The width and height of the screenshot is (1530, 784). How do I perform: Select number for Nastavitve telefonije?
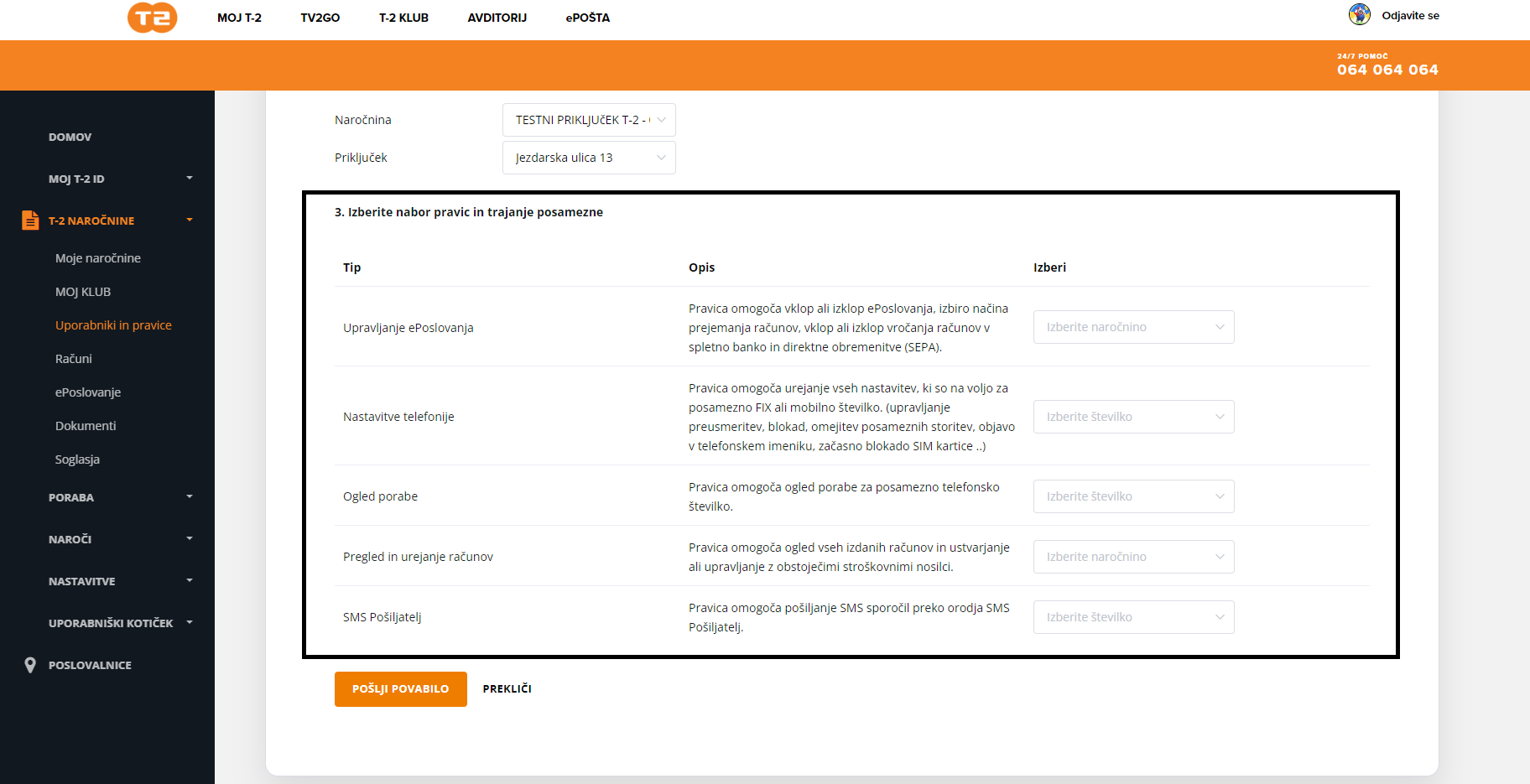[x=1133, y=417]
